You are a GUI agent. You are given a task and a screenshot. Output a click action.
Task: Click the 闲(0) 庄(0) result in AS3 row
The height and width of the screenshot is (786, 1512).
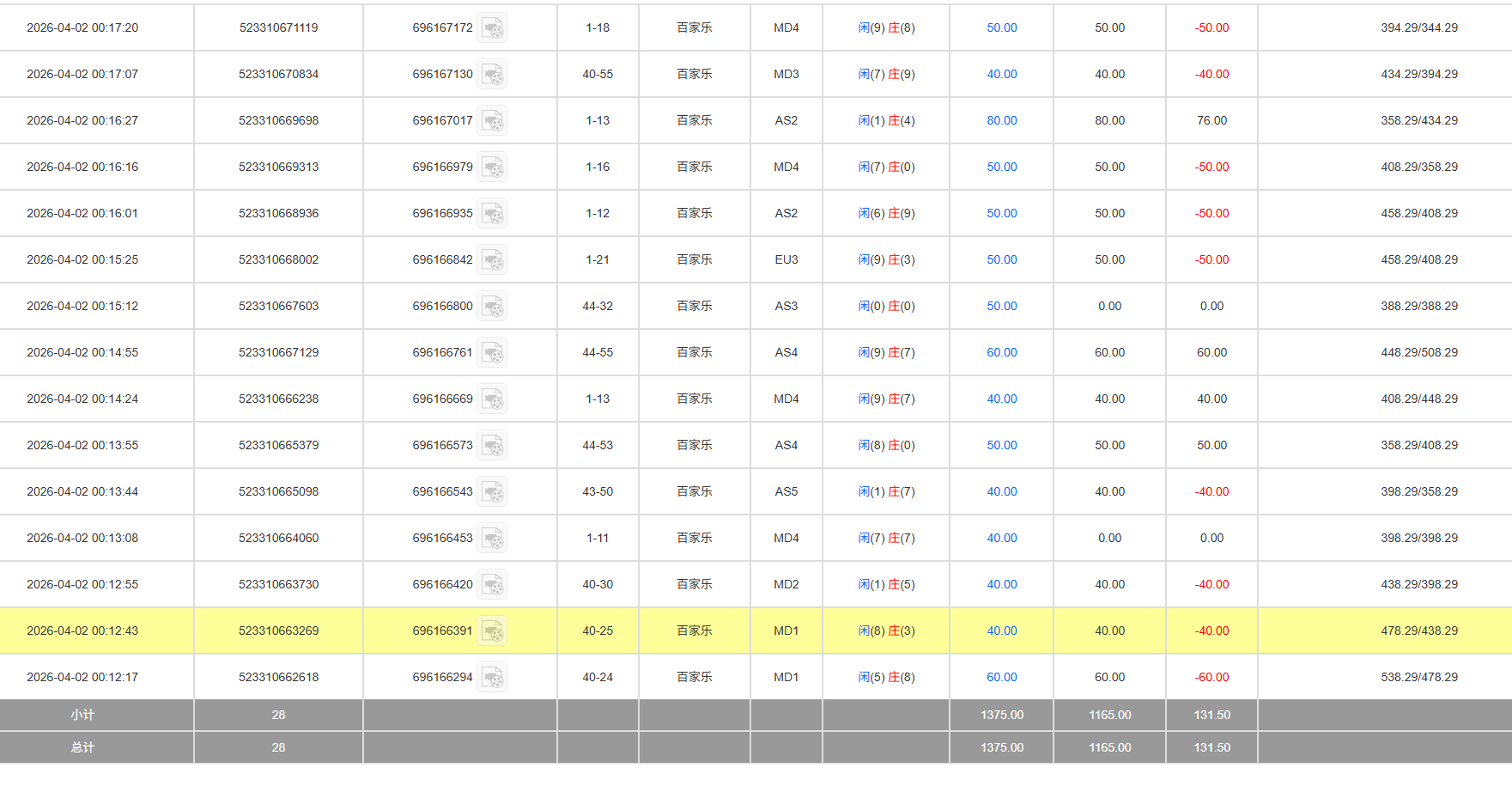(x=886, y=307)
